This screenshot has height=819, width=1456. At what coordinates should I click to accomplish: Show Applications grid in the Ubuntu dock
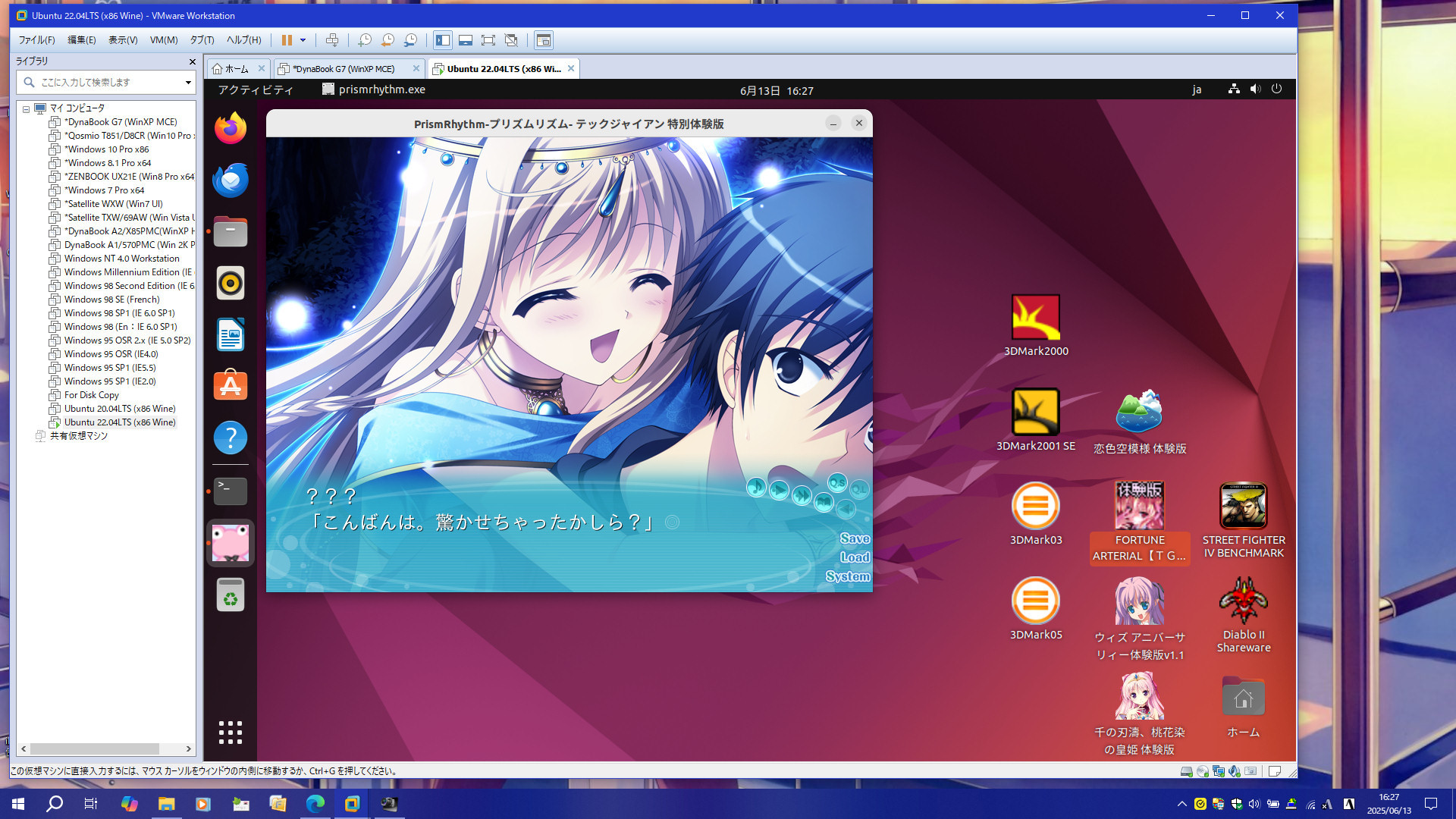[231, 733]
